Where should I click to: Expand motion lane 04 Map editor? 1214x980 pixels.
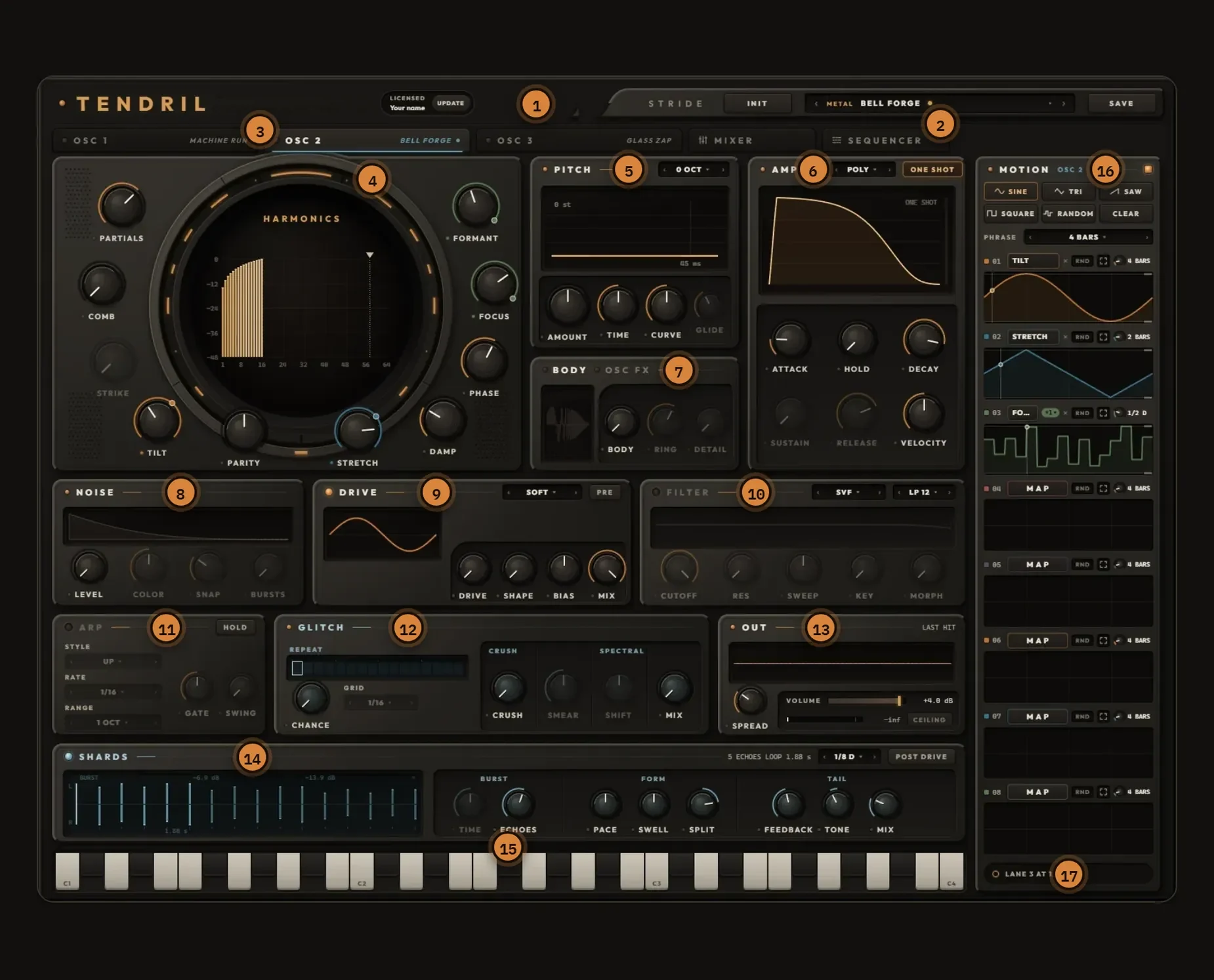click(1103, 489)
